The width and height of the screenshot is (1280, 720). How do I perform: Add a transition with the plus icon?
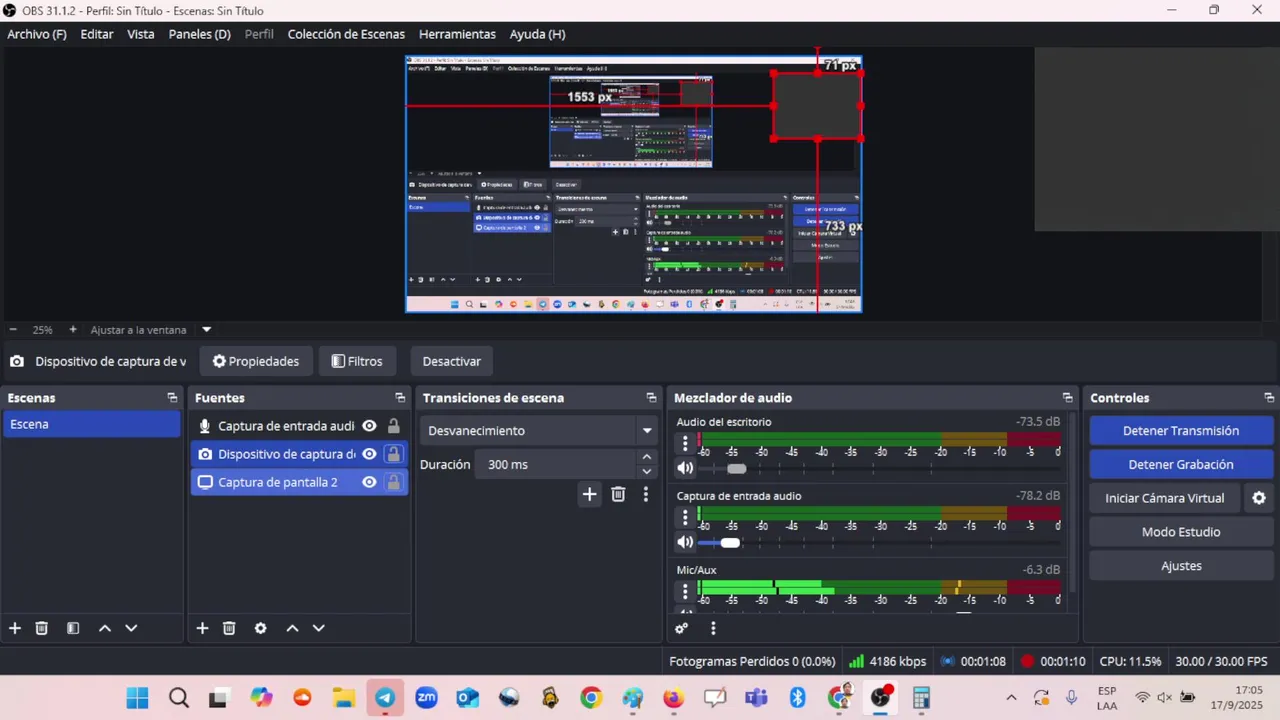click(x=589, y=494)
